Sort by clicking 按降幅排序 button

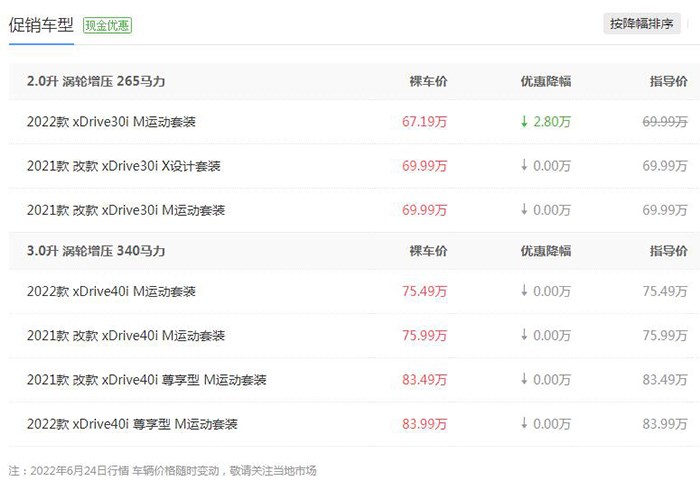click(642, 24)
